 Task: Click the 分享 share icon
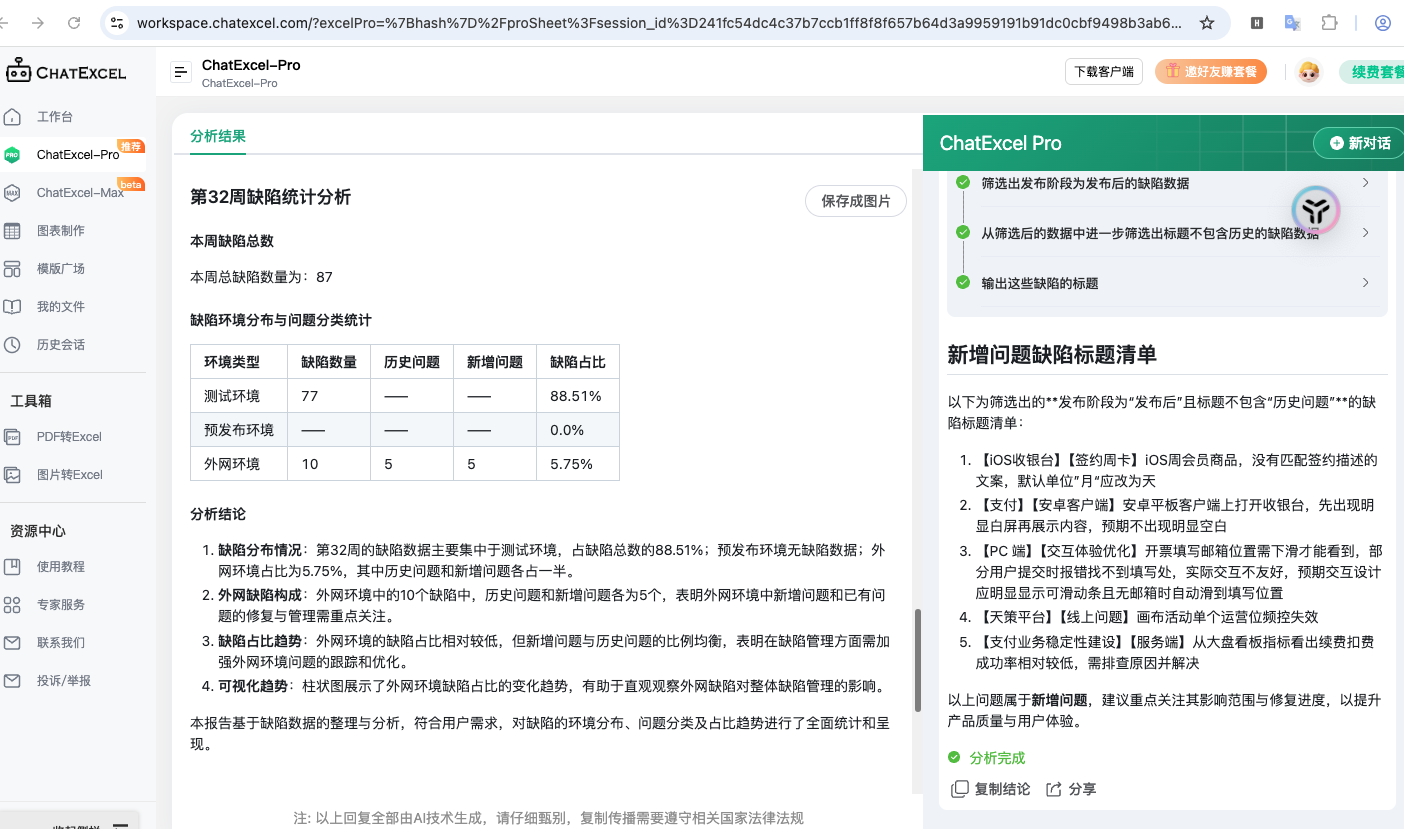point(1053,789)
